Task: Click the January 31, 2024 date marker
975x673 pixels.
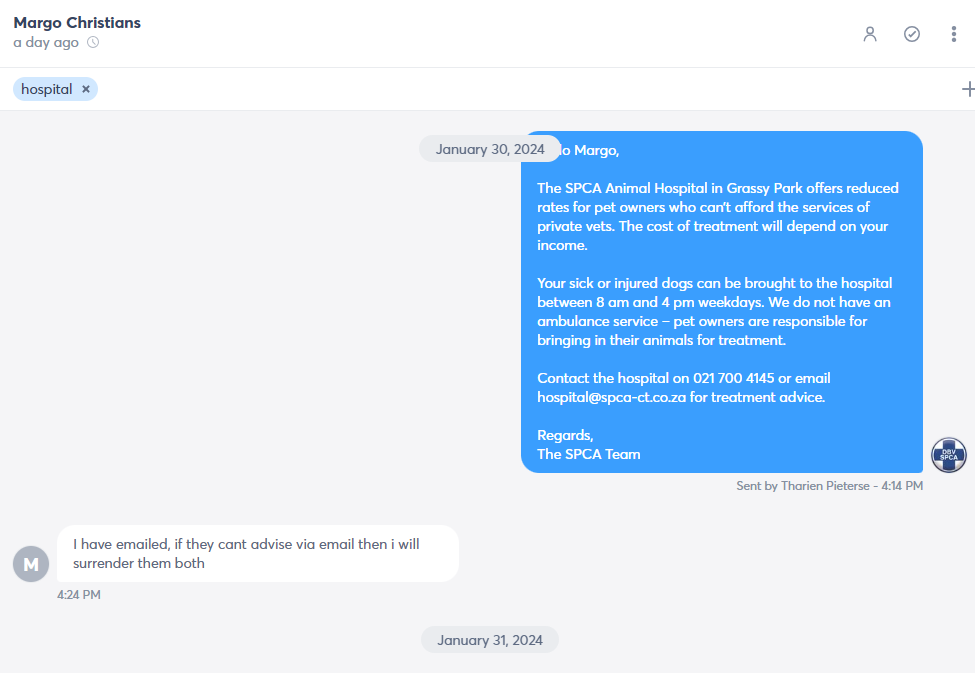Action: tap(489, 640)
